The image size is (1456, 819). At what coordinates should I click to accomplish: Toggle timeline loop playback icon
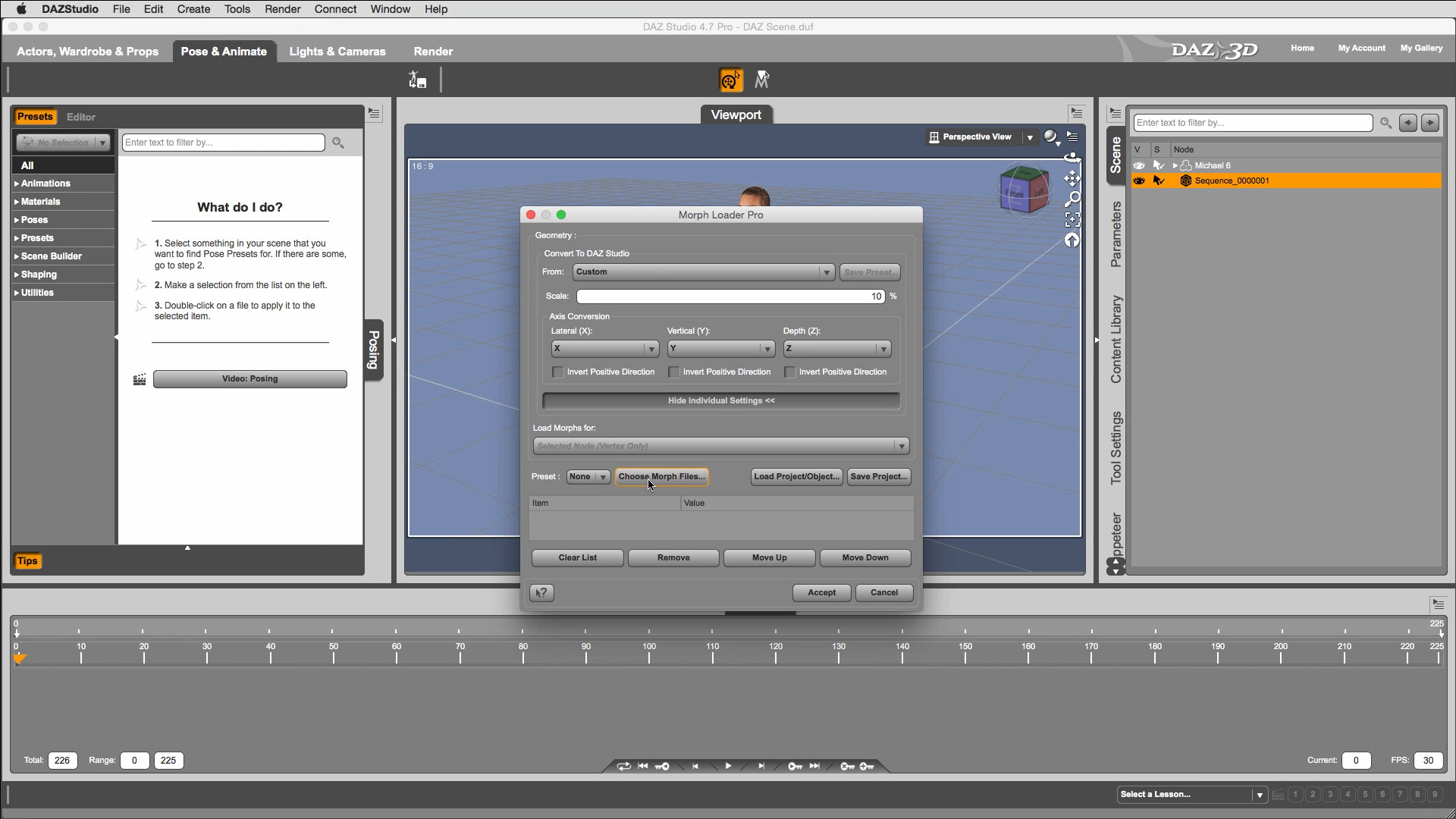click(623, 766)
